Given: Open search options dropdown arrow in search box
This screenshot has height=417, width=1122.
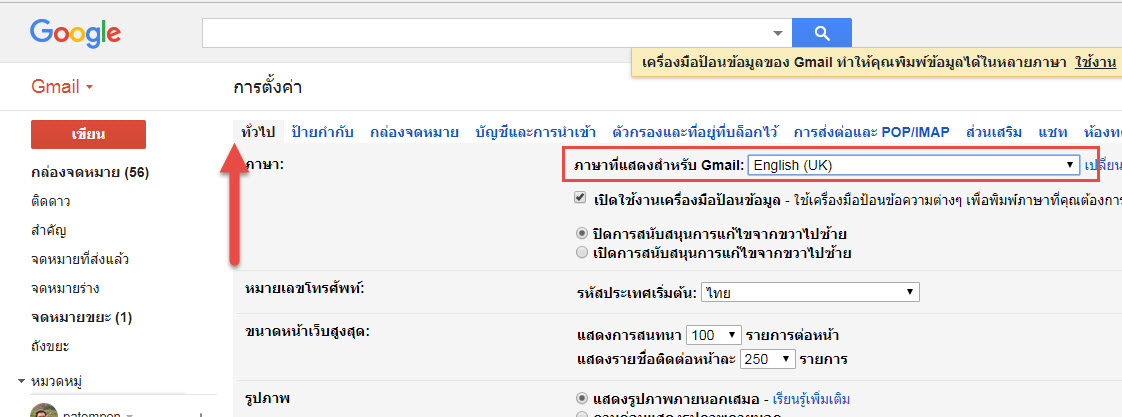Looking at the screenshot, I should tap(778, 33).
